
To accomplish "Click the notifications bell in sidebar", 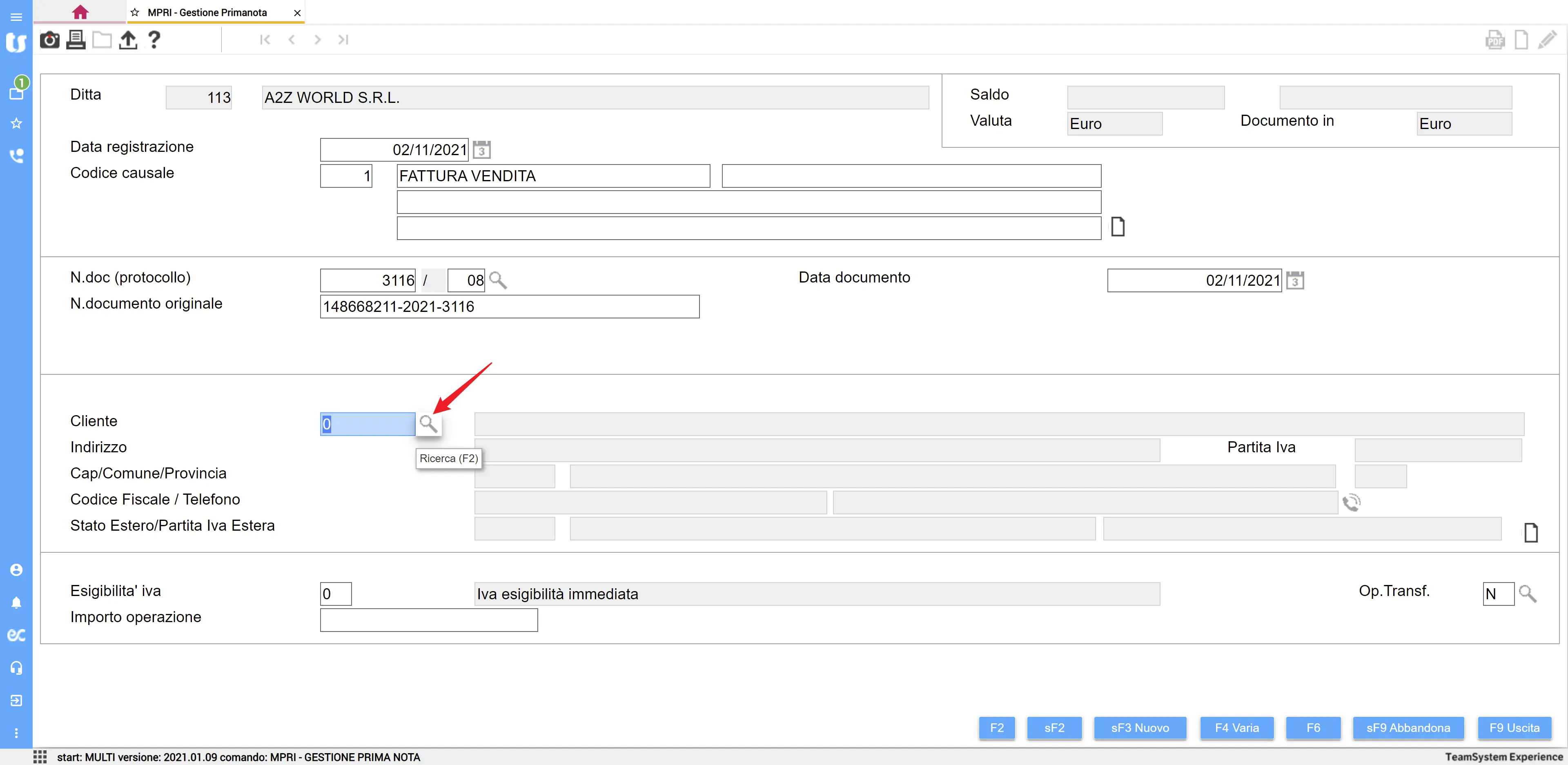I will (x=16, y=603).
